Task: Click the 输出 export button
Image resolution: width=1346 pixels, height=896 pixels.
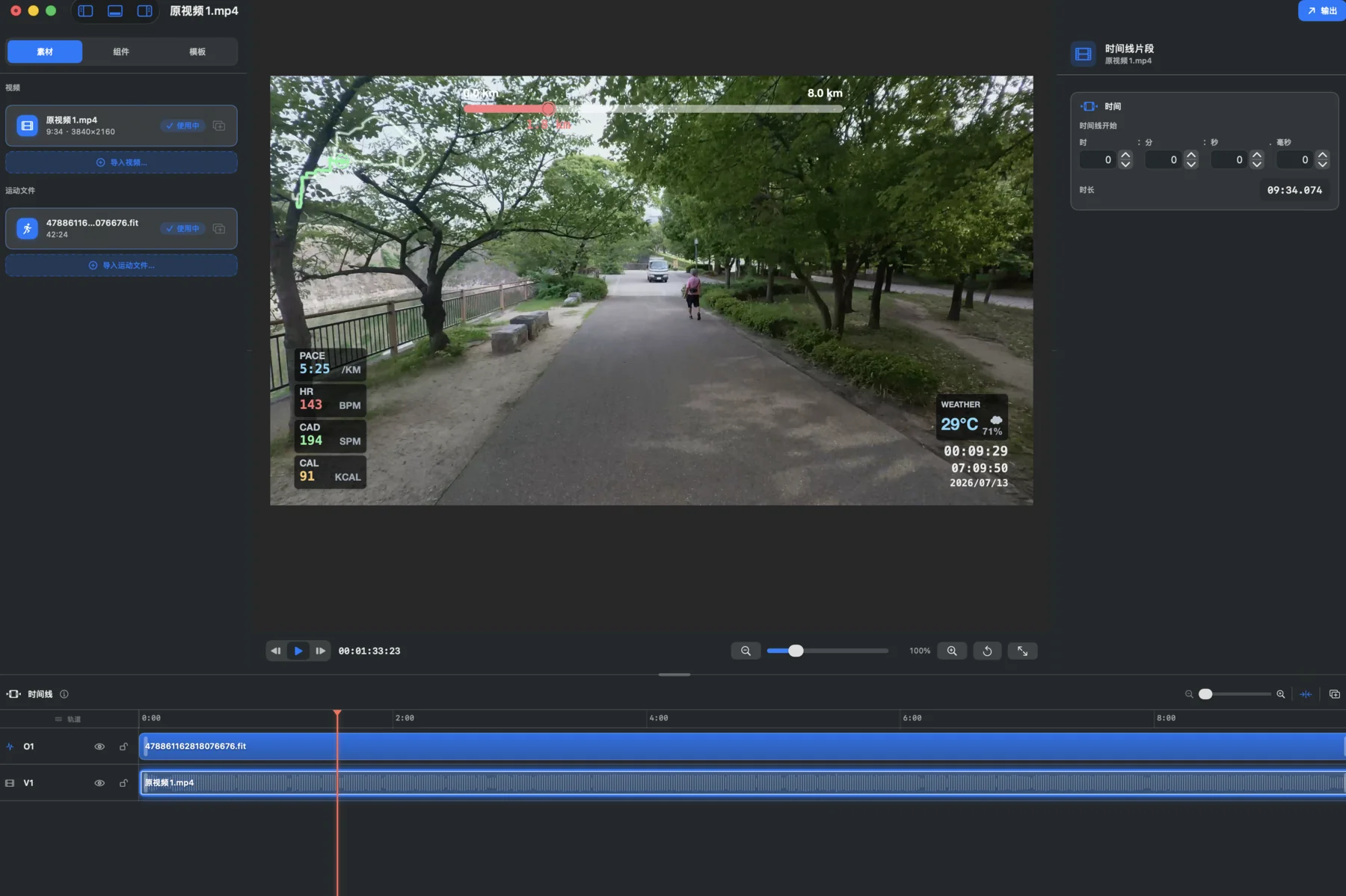Action: pyautogui.click(x=1322, y=10)
